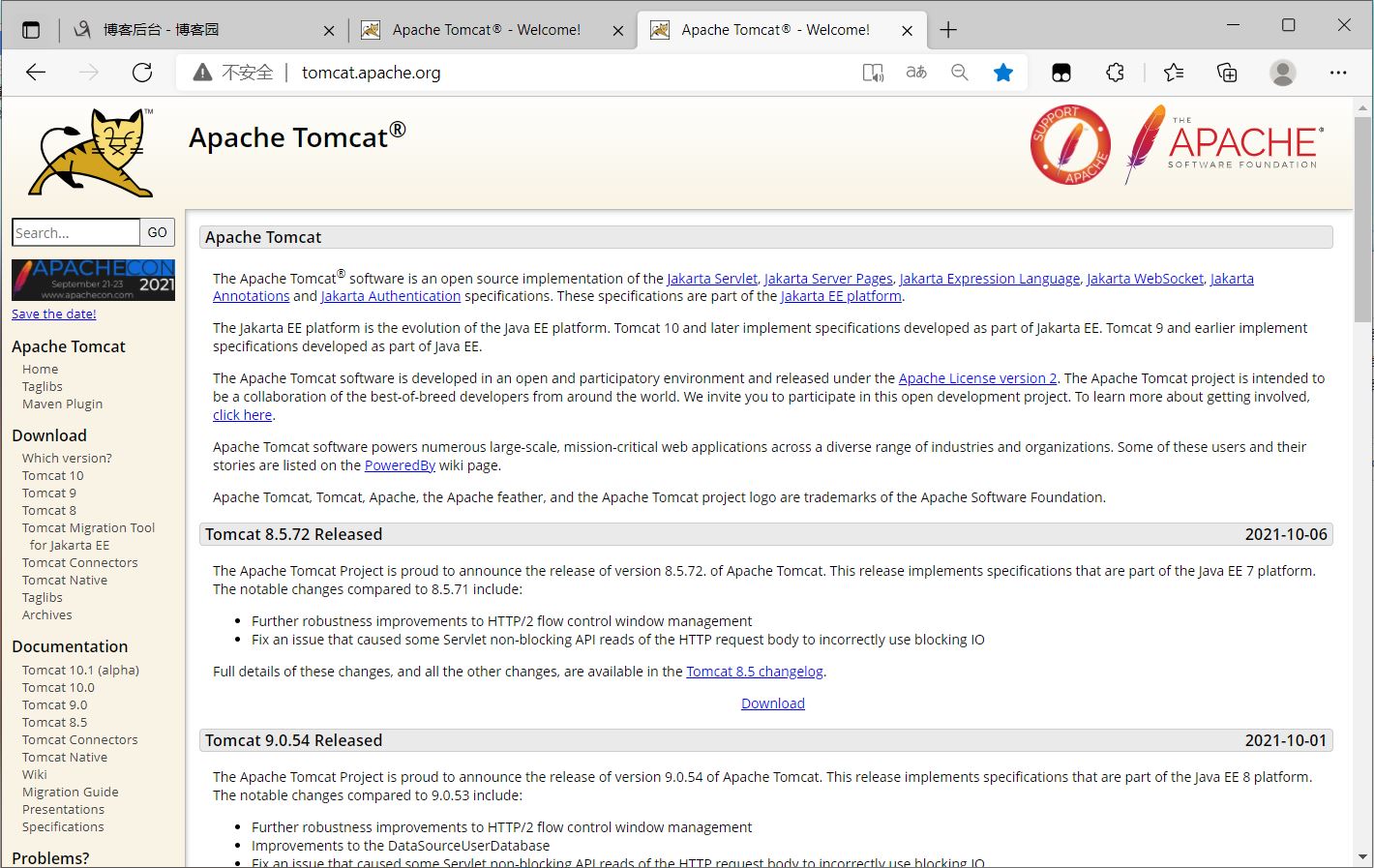The width and height of the screenshot is (1374, 868).
Task: Open the user profile avatar
Action: (x=1283, y=73)
